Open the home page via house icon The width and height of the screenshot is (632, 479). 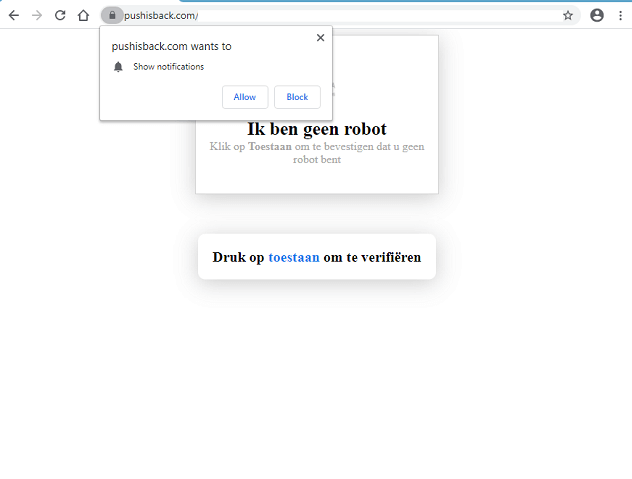84,15
